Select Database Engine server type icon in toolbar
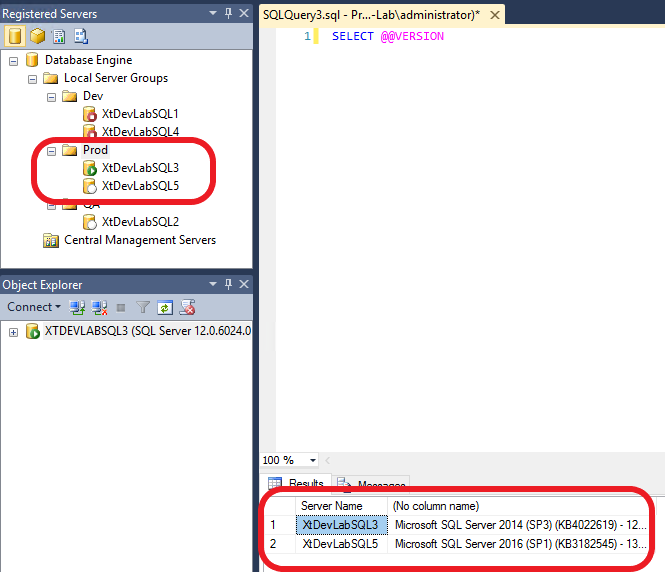 point(14,36)
